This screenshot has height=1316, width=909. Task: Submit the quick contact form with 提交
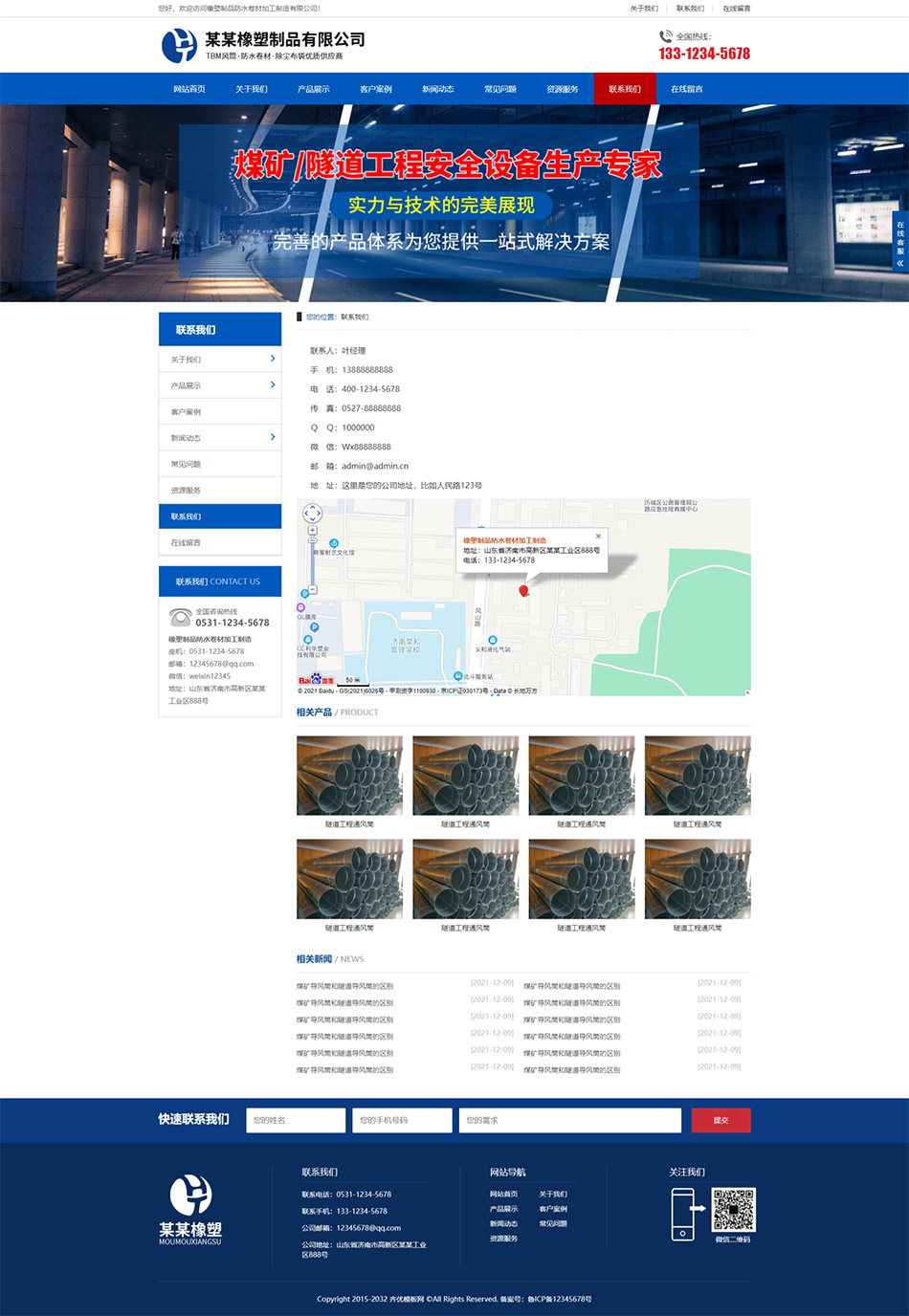721,1120
